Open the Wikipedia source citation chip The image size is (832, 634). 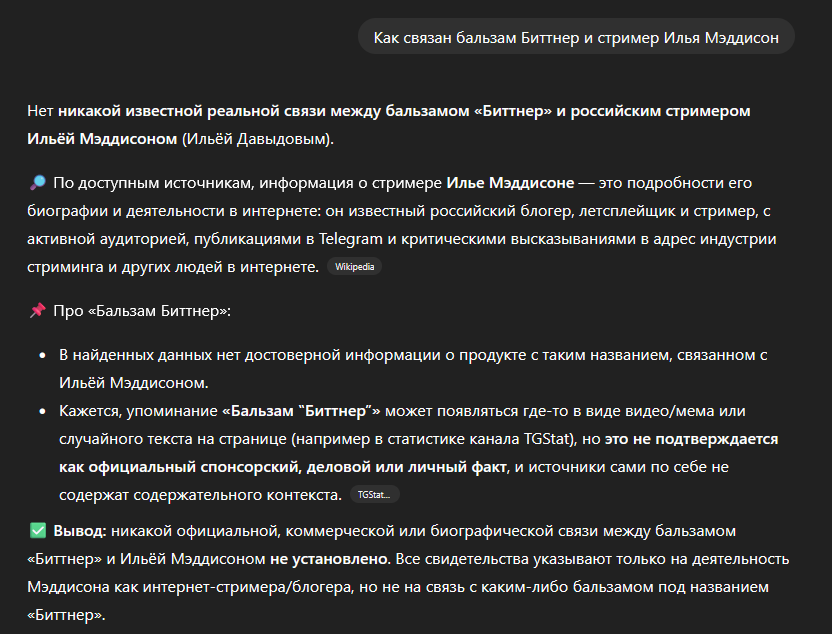coord(354,267)
